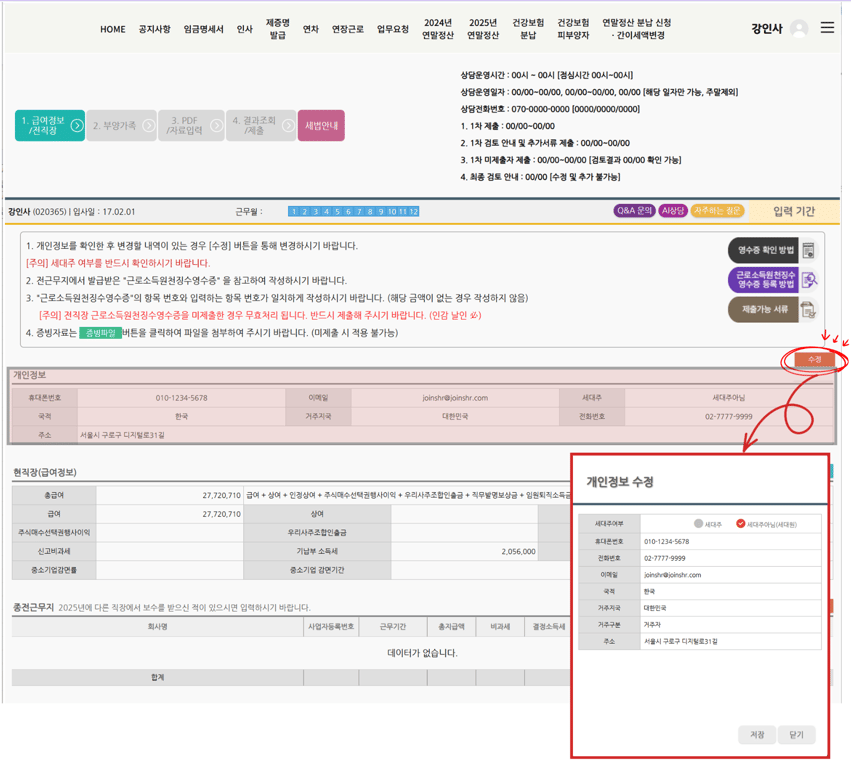This screenshot has height=768, width=851.
Task: Click the Q&A 문의 button
Action: coord(634,211)
